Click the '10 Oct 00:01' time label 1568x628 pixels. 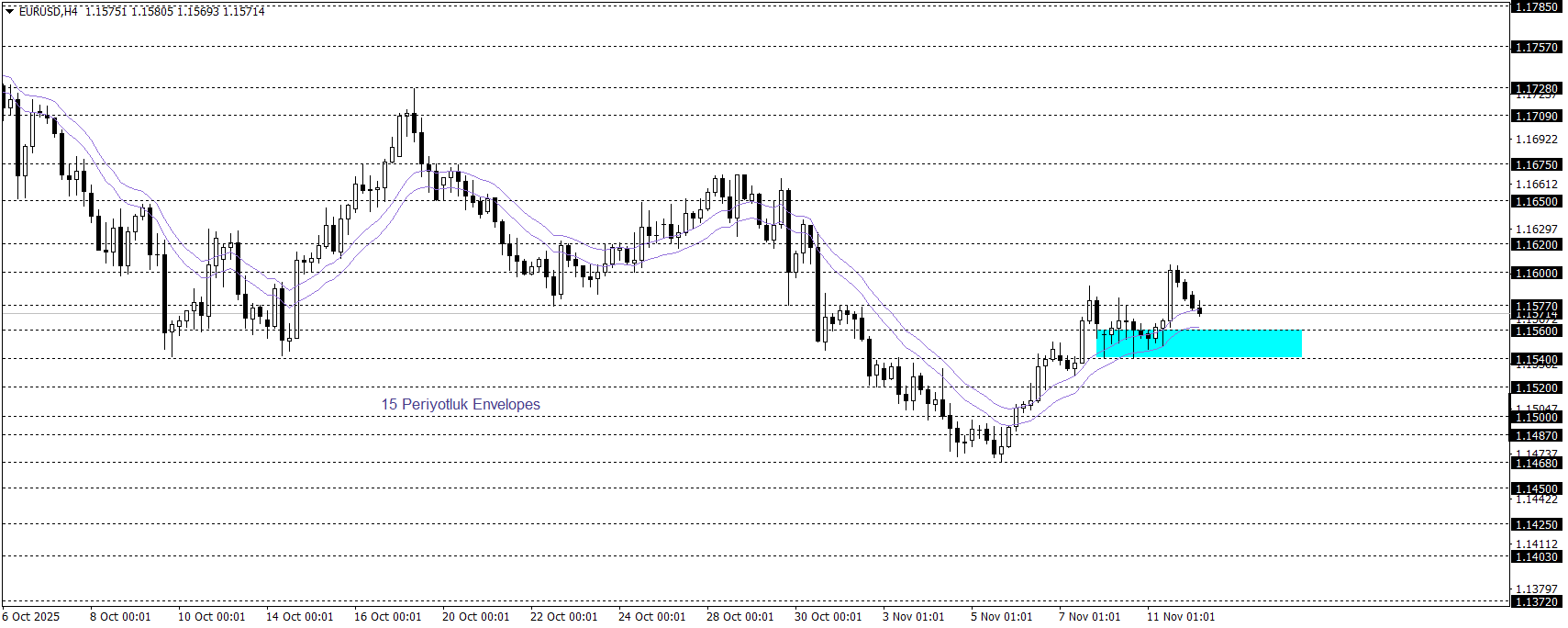click(x=212, y=617)
